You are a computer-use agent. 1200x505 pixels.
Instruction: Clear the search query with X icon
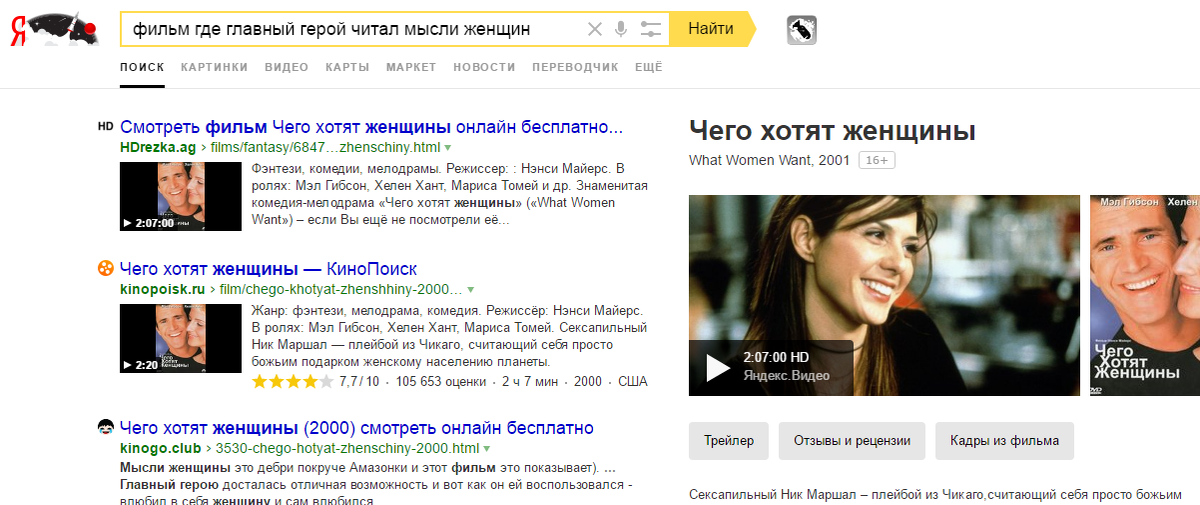pos(595,29)
